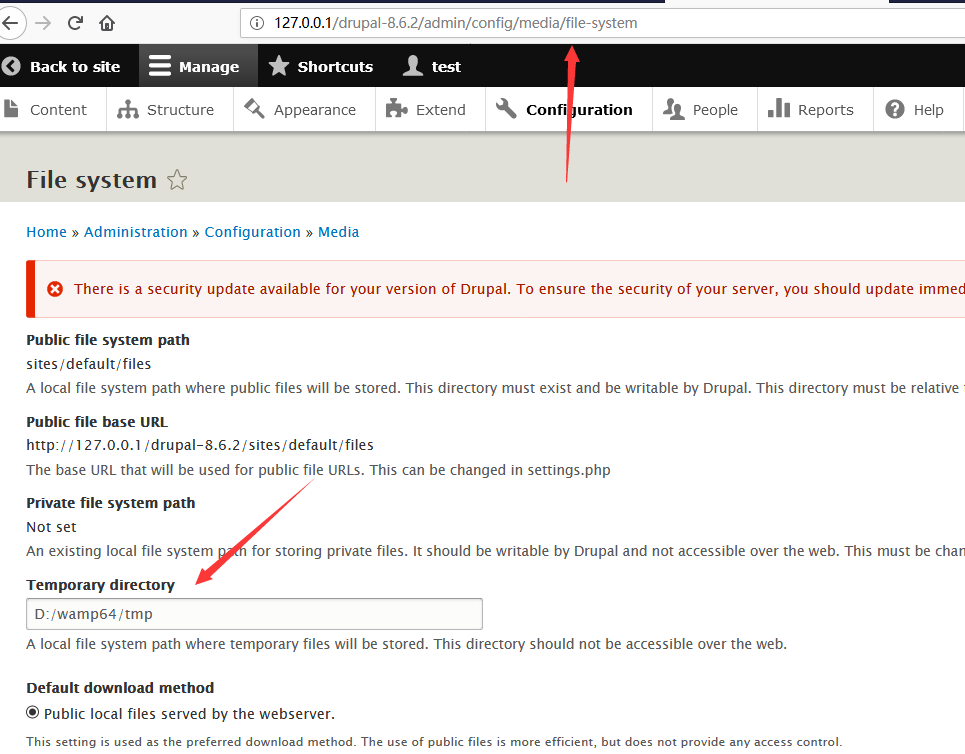Add File system page to shortcuts star
Image resolution: width=965 pixels, height=754 pixels.
pos(177,180)
